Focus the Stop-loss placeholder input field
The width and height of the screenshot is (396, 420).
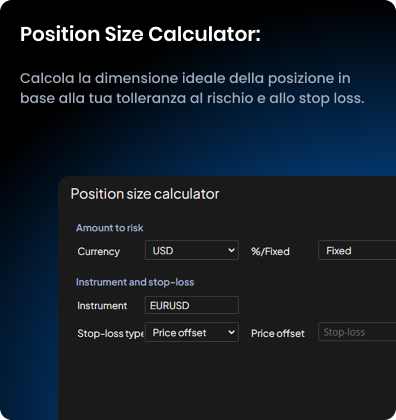357,332
